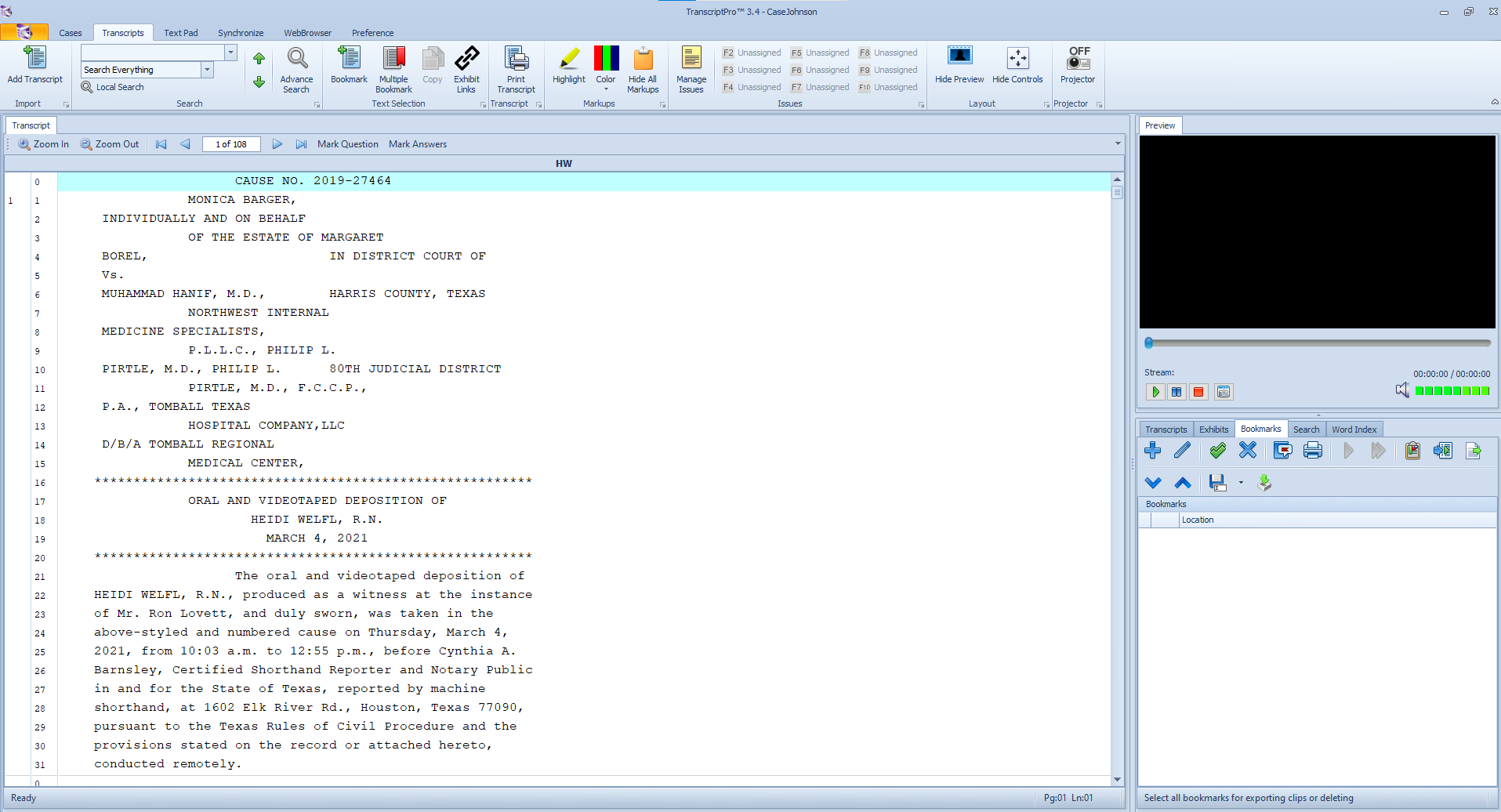Viewport: 1501px width, 812px height.
Task: Open the Exhibit Links tool
Action: (467, 69)
